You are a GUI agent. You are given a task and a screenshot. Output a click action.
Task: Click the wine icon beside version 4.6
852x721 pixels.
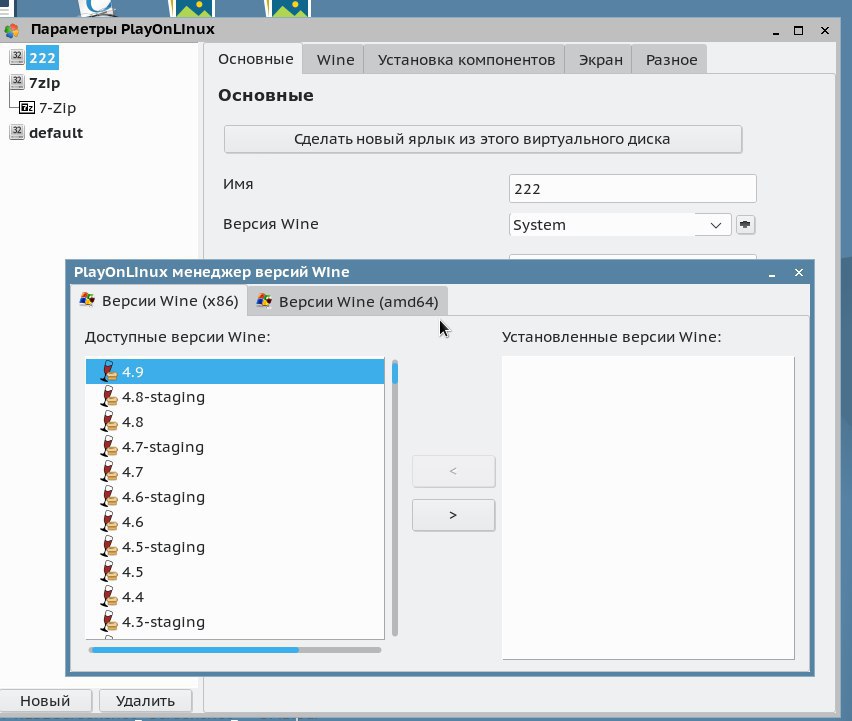coord(109,522)
